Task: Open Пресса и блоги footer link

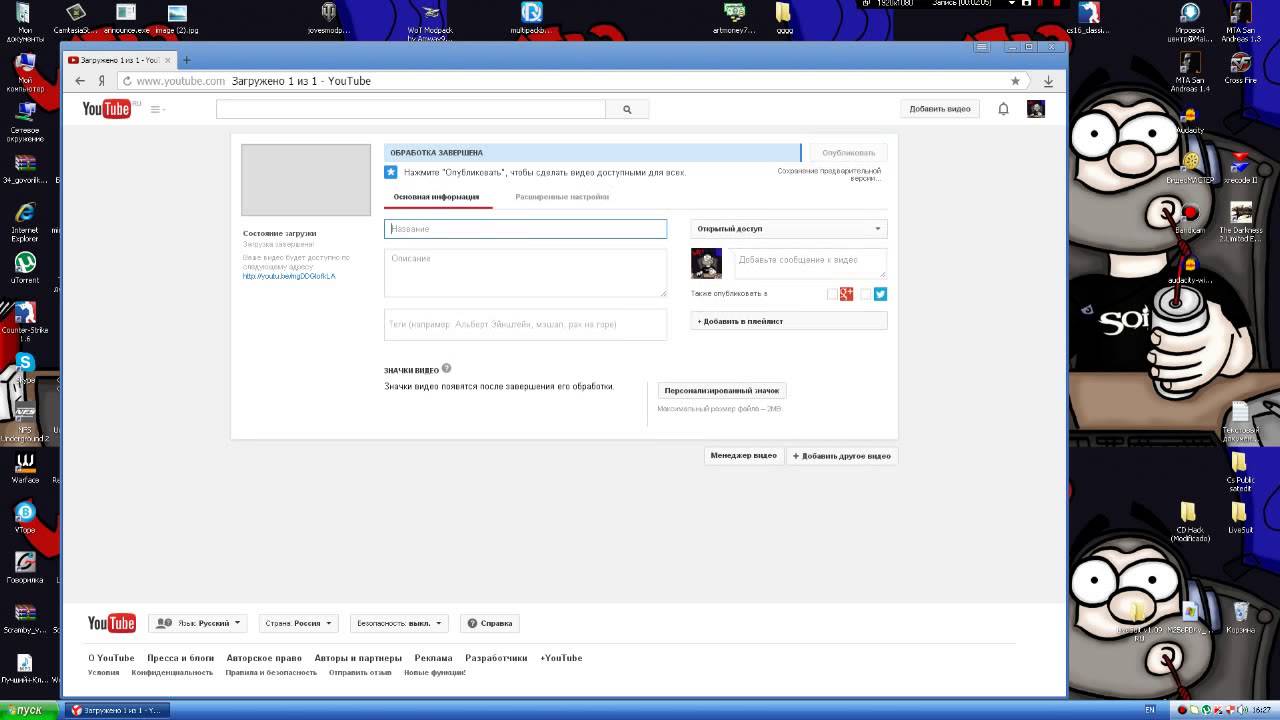Action: pos(181,658)
